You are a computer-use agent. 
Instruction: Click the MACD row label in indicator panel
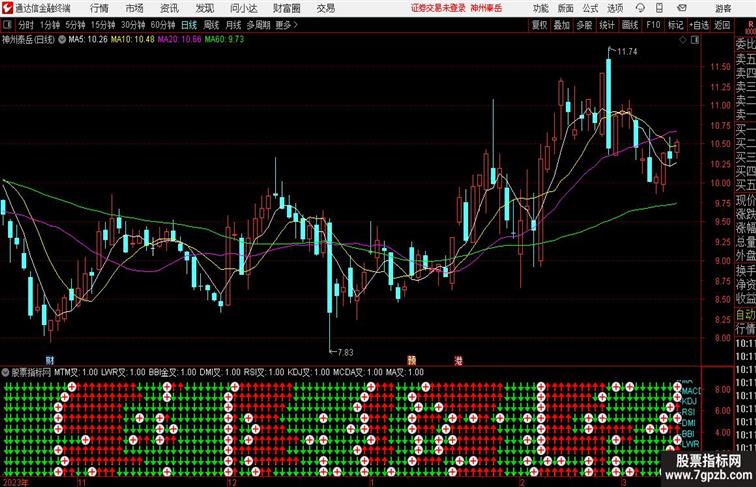[691, 391]
